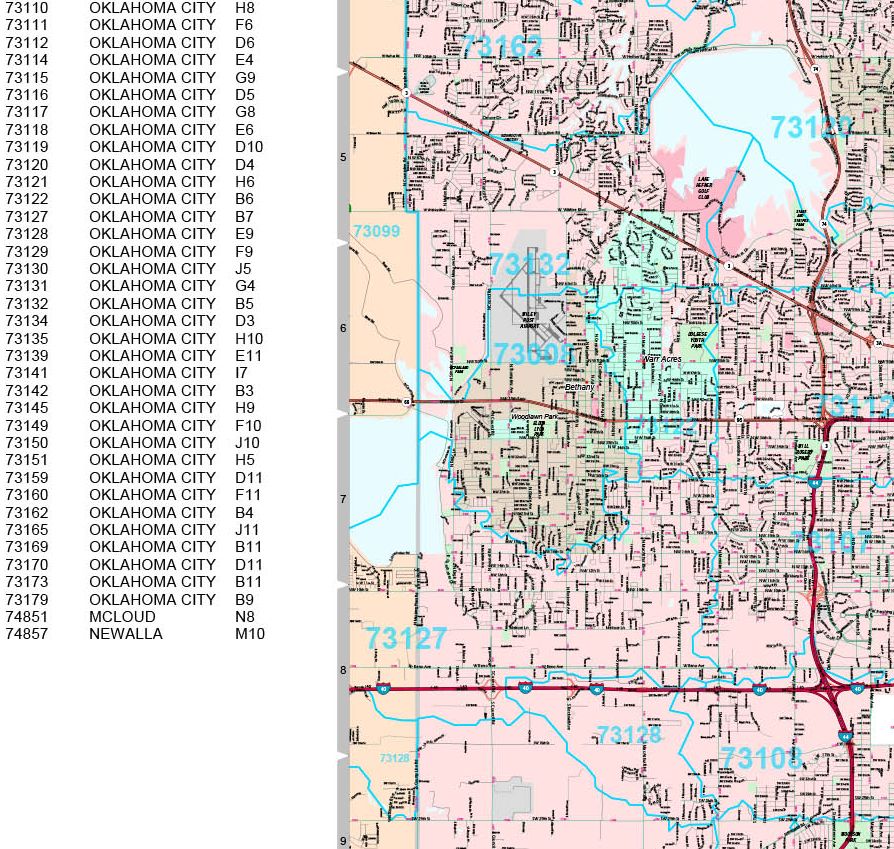894x849 pixels.
Task: Click the Bethany city label on the map
Action: (579, 387)
